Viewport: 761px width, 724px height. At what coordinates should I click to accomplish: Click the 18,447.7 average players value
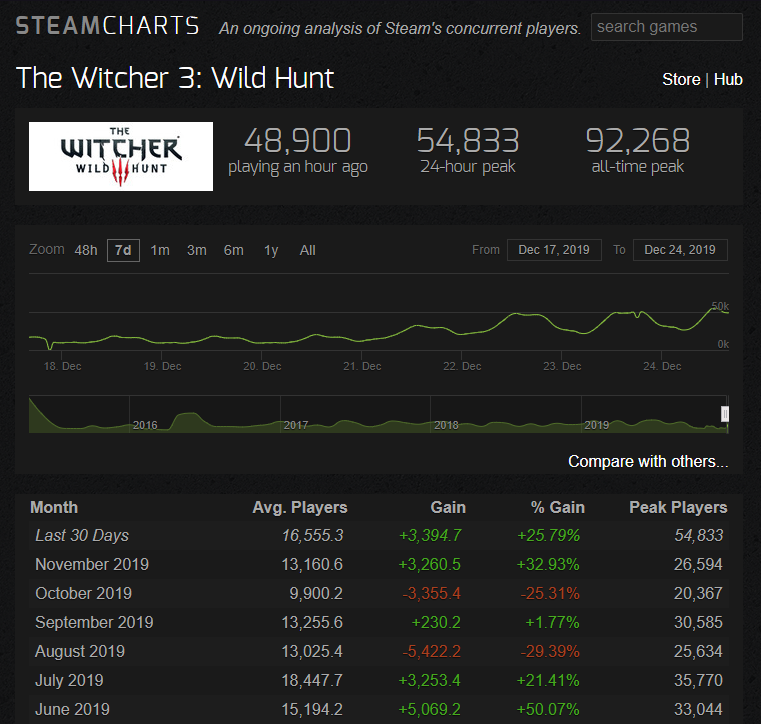[x=312, y=680]
